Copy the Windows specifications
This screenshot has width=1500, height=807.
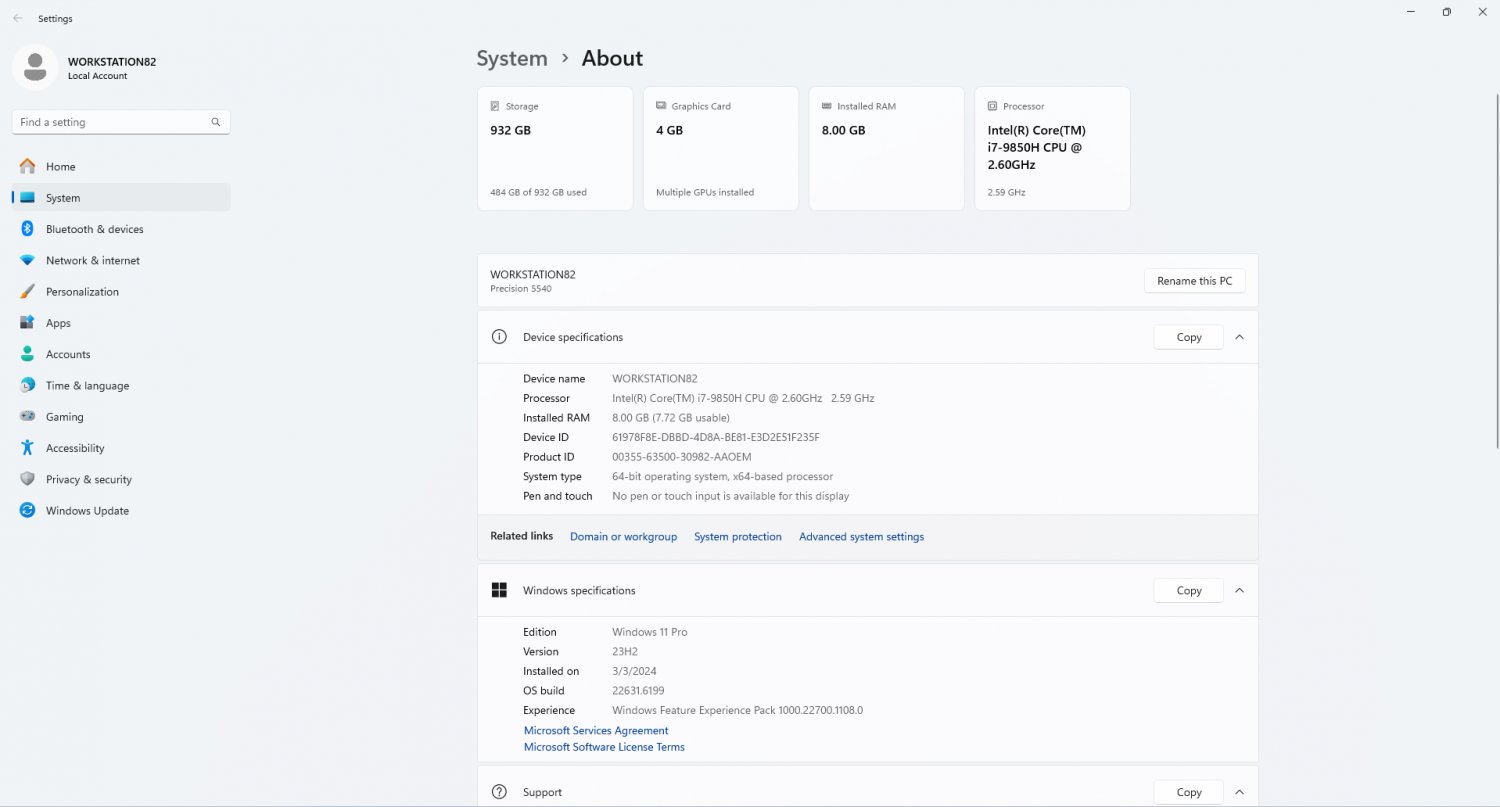pyautogui.click(x=1188, y=590)
